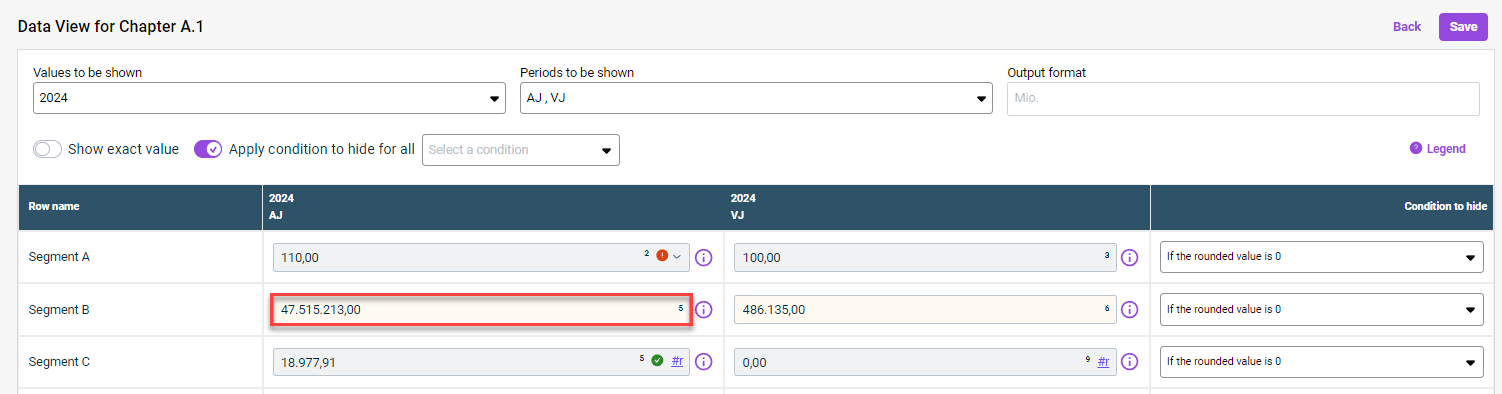
Task: Expand chevron inside the 110,00 field
Action: coord(677,257)
